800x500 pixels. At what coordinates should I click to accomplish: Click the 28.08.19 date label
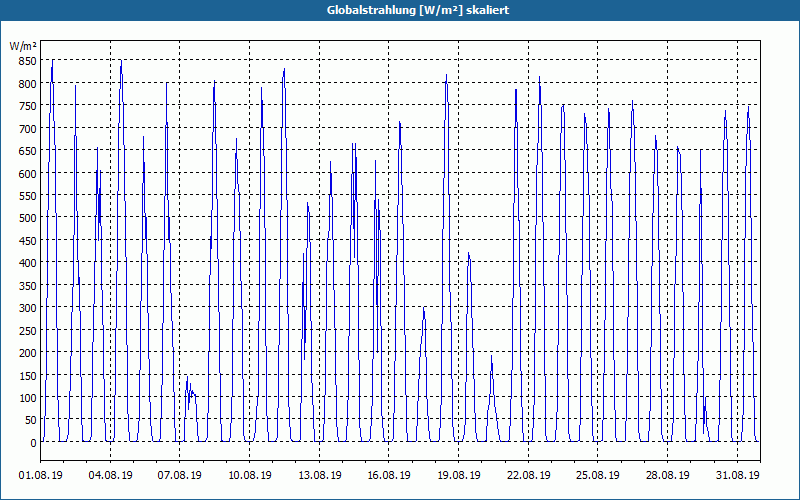[x=667, y=475]
